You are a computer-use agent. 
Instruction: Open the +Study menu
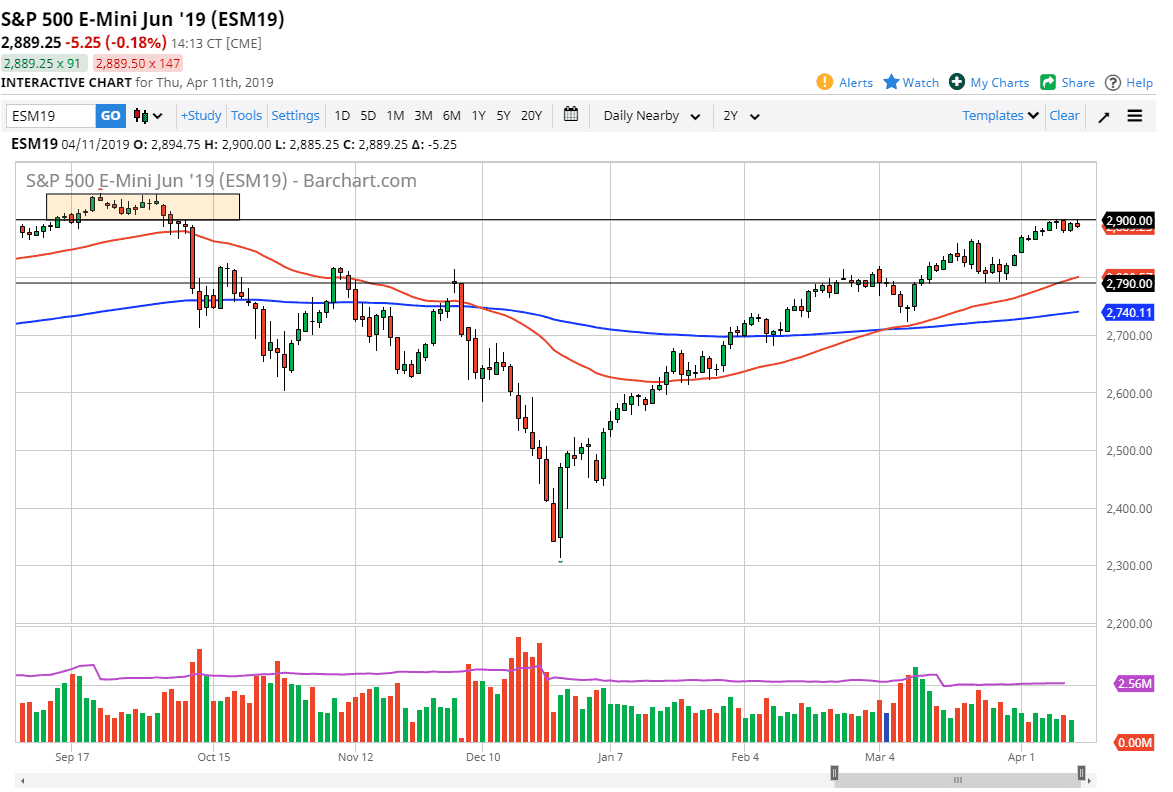tap(201, 116)
